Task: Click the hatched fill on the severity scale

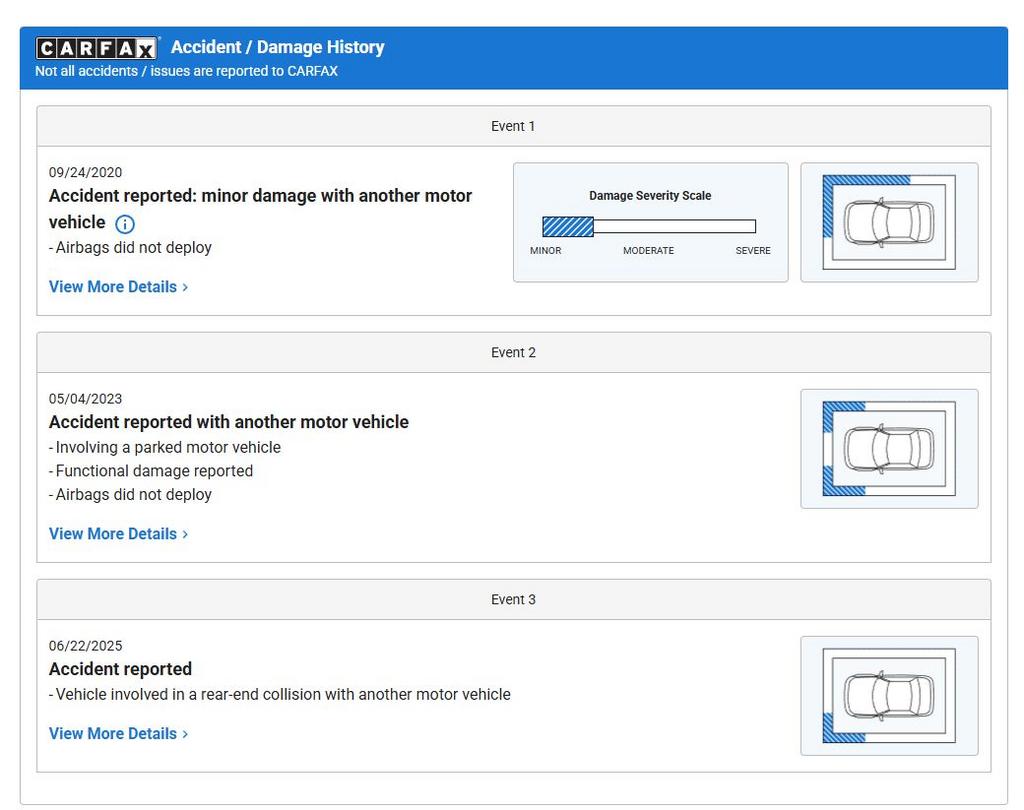Action: click(568, 227)
